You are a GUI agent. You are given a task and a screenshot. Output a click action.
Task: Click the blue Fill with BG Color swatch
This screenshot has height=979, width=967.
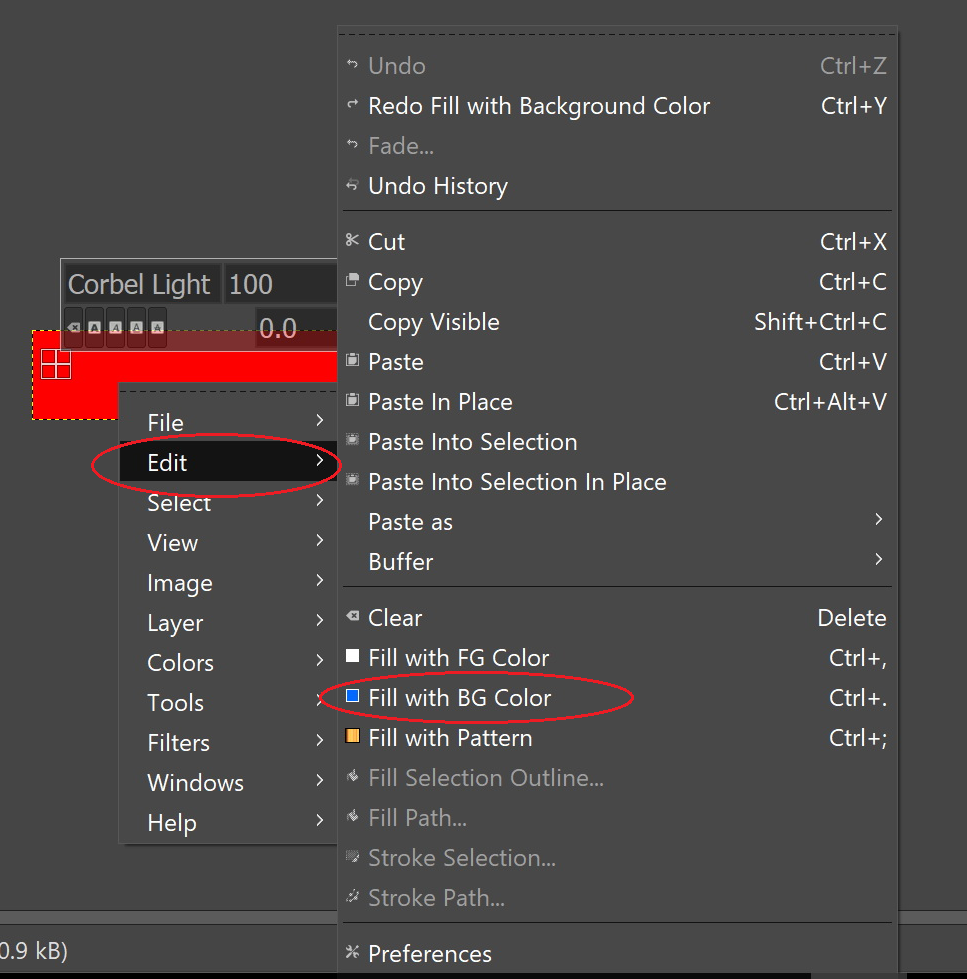point(352,696)
